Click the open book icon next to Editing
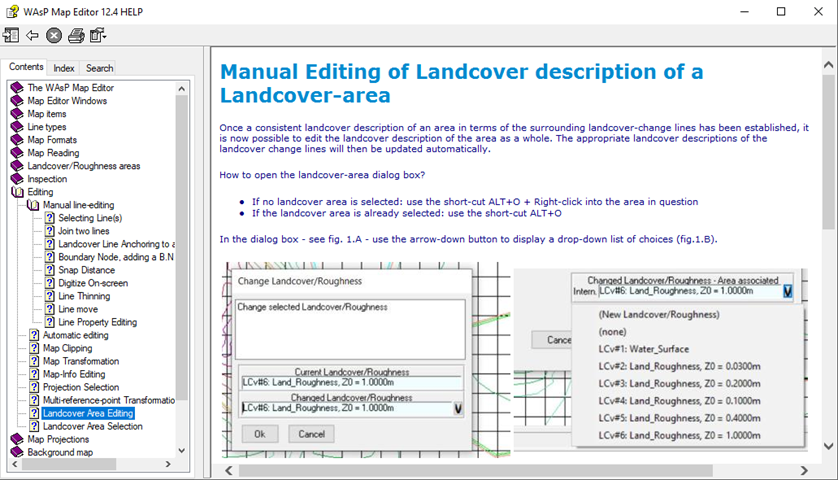 pyautogui.click(x=18, y=192)
